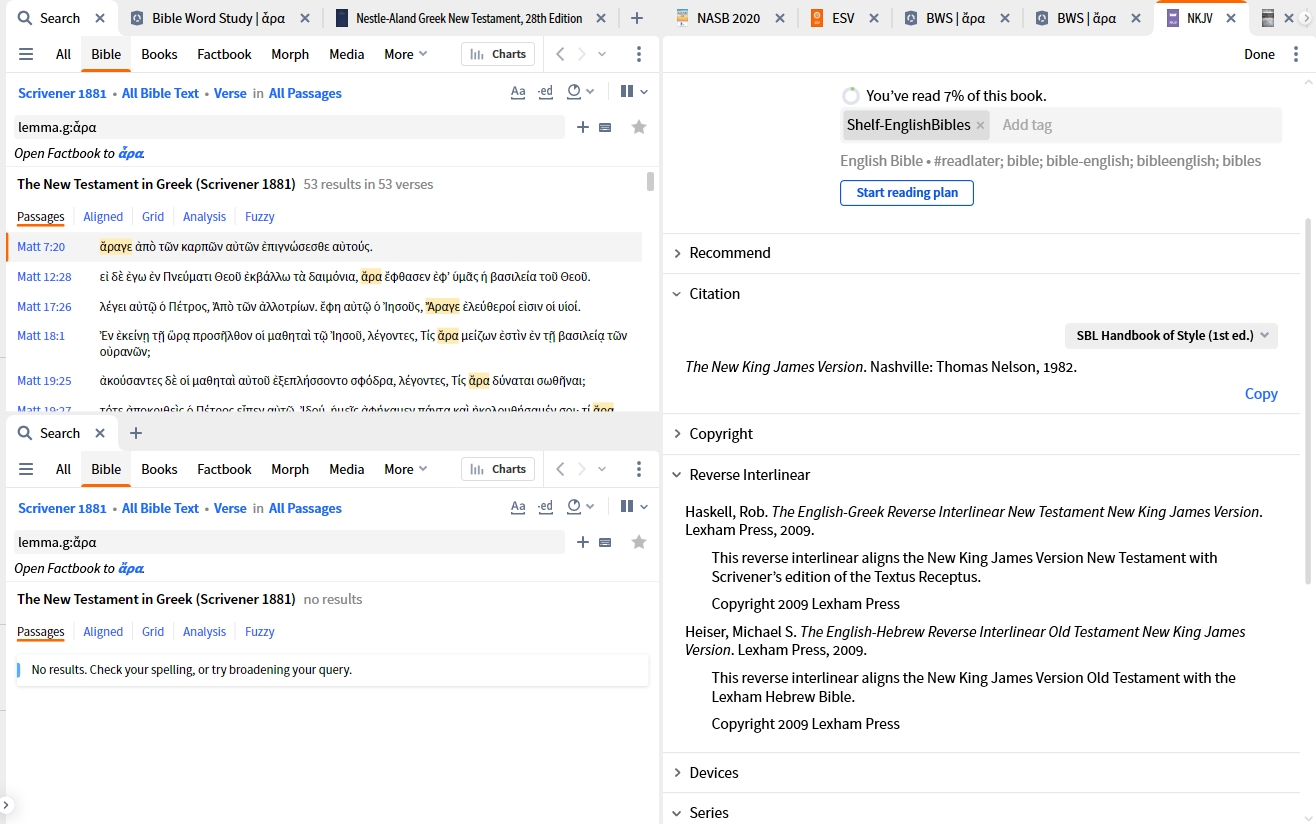
Task: Toggle Match all word forms in upper search panel
Action: tap(545, 92)
